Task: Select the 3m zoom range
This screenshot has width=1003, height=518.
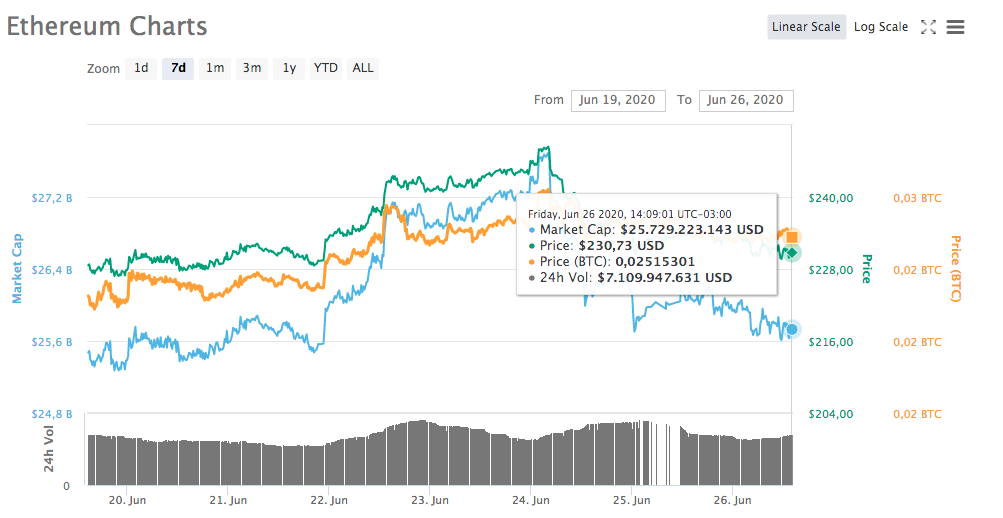Action: click(x=252, y=68)
